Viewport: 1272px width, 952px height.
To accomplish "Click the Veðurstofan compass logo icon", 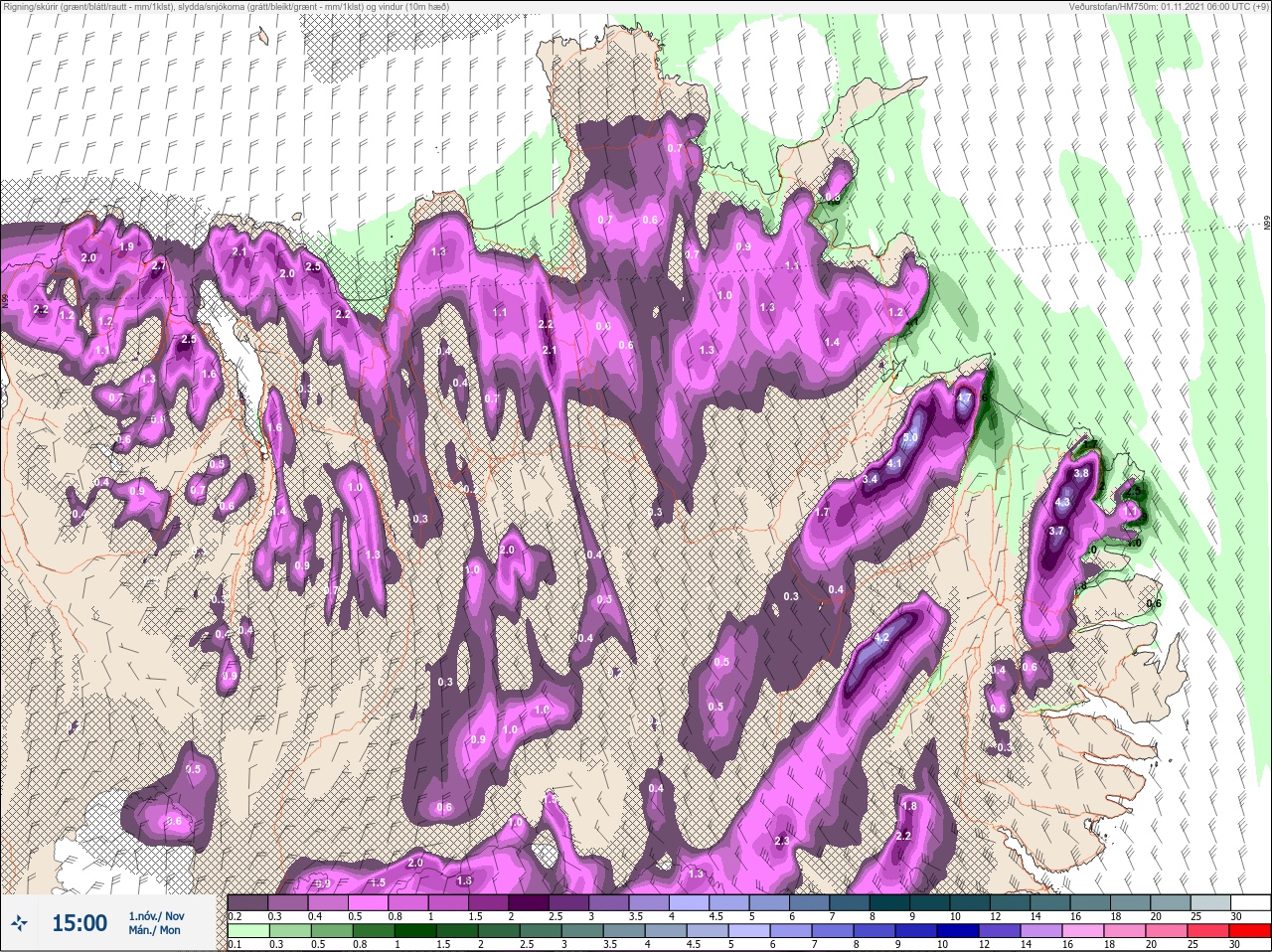I will (18, 924).
